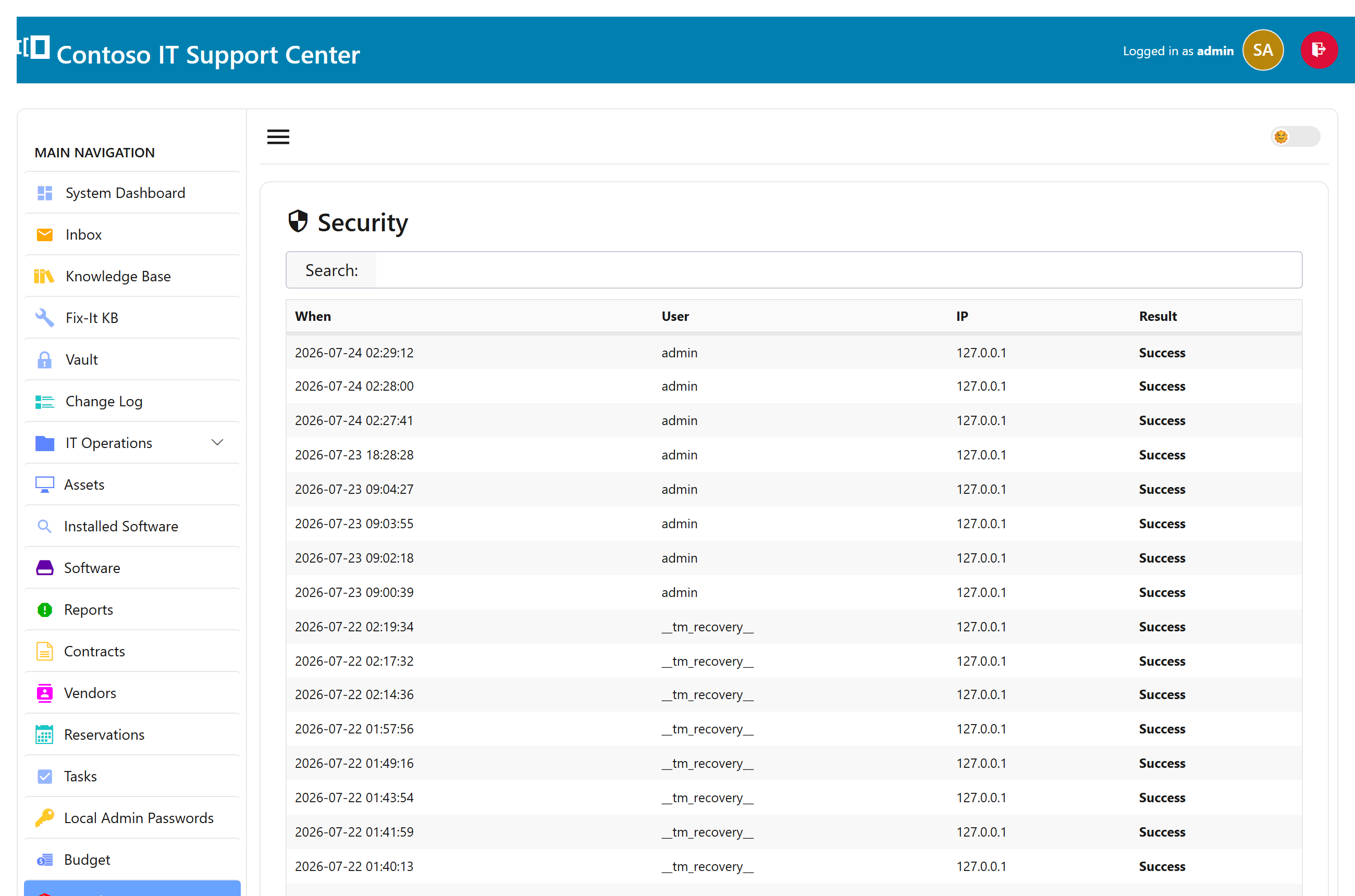Click the Fix-It KB wrench icon
This screenshot has width=1355, height=896.
click(45, 318)
